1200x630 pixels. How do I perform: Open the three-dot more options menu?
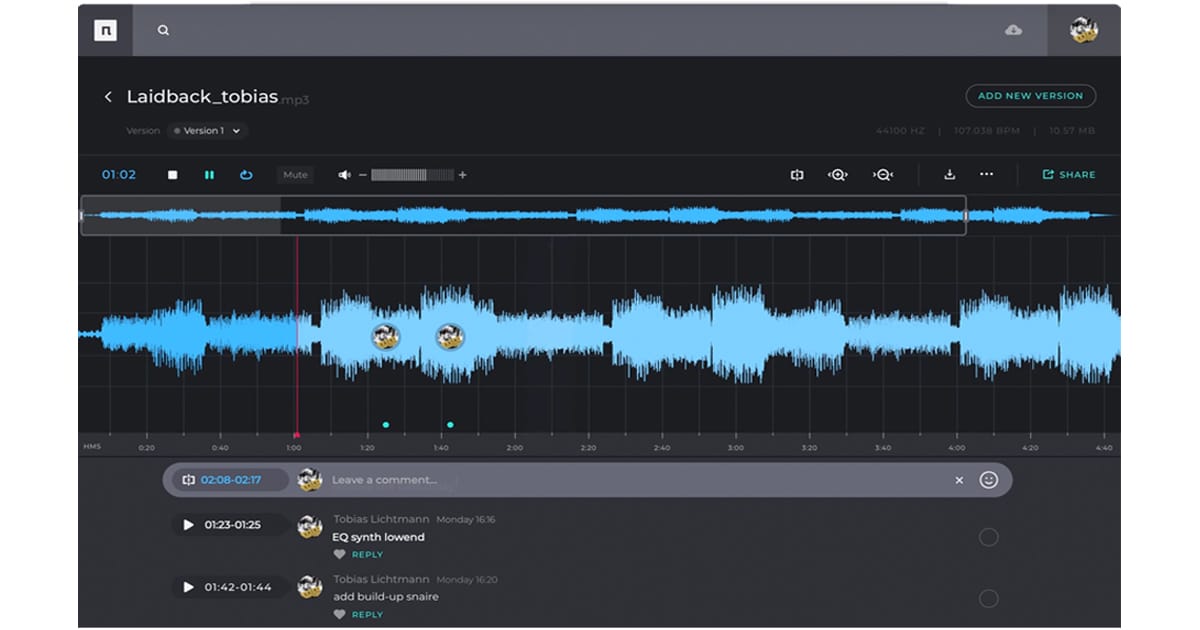(986, 175)
